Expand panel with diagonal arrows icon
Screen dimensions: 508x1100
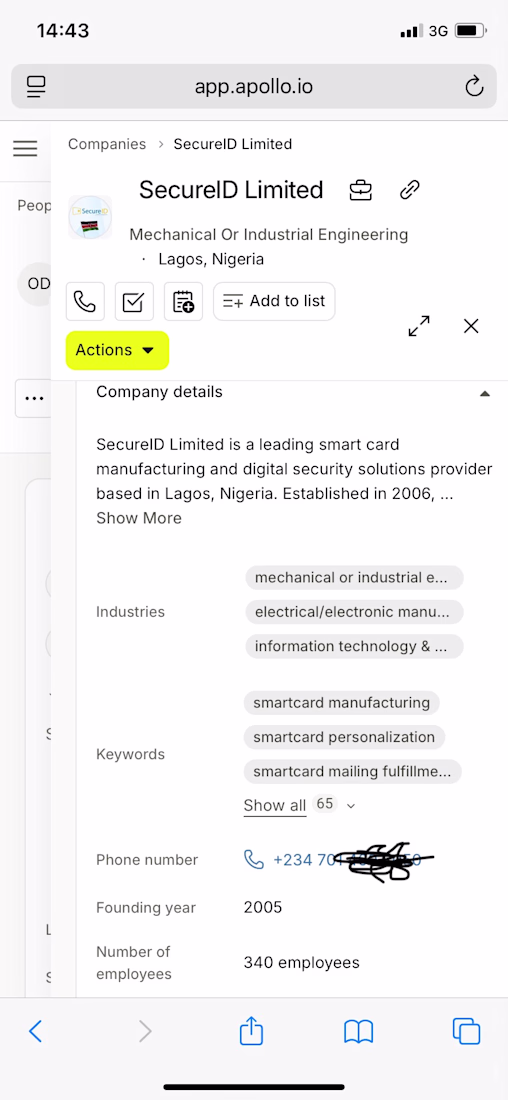[419, 326]
